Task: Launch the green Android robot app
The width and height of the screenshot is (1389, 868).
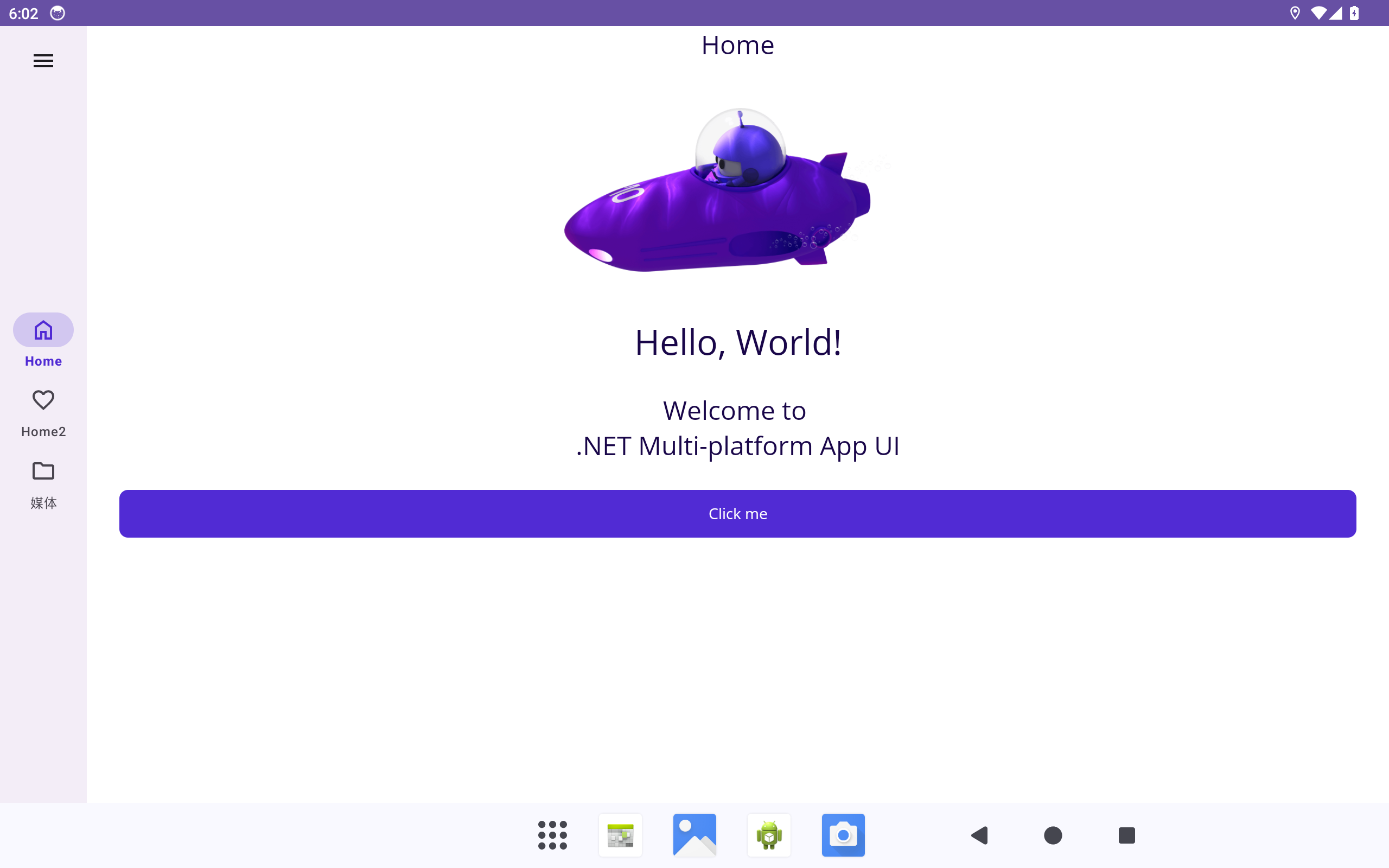Action: point(769,835)
